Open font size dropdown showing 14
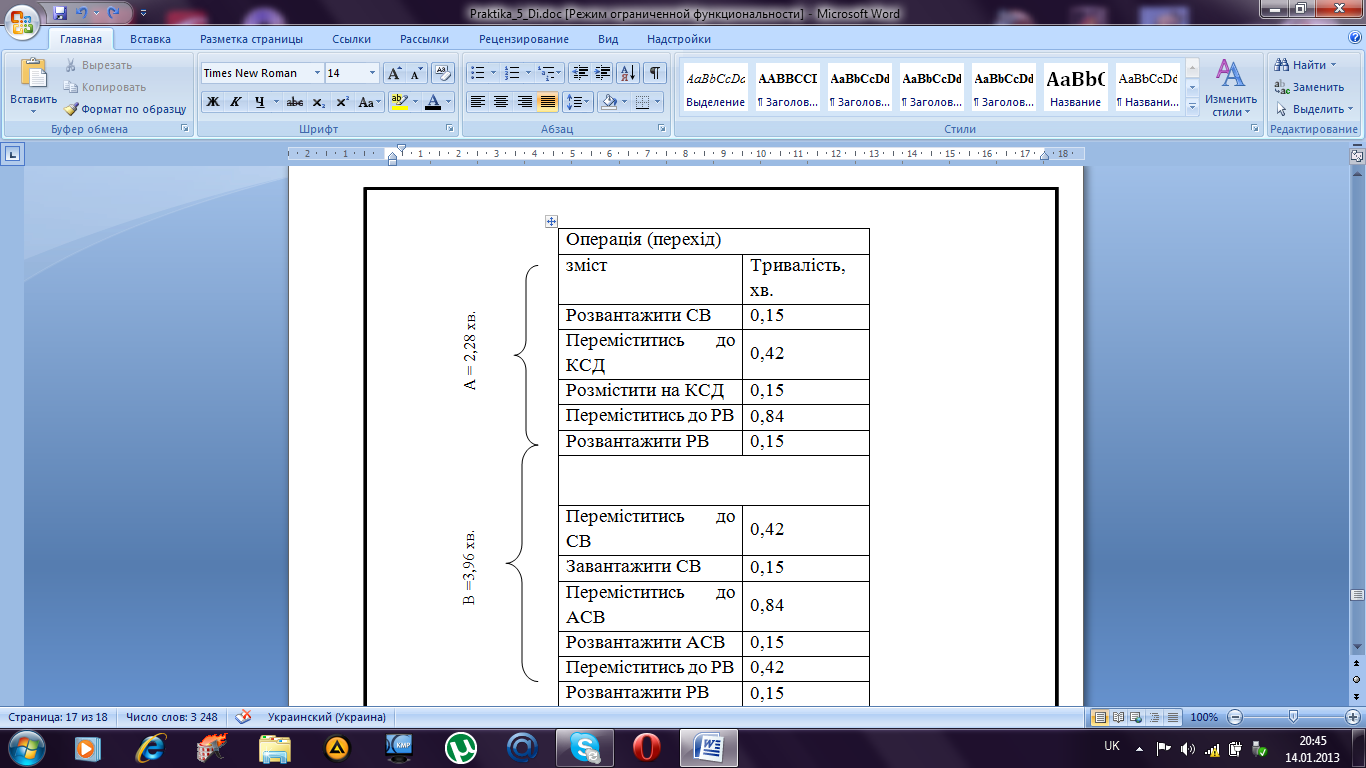The width and height of the screenshot is (1366, 768). click(x=373, y=73)
